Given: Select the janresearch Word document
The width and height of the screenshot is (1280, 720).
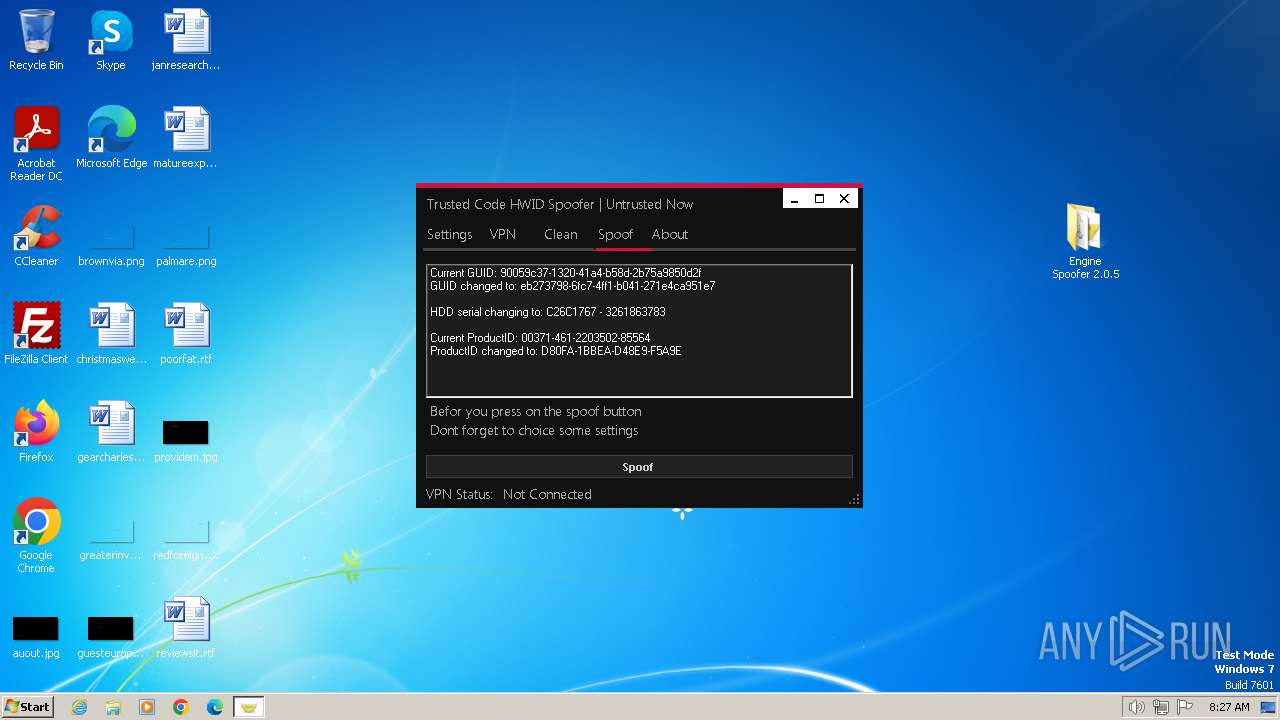Looking at the screenshot, I should point(186,40).
